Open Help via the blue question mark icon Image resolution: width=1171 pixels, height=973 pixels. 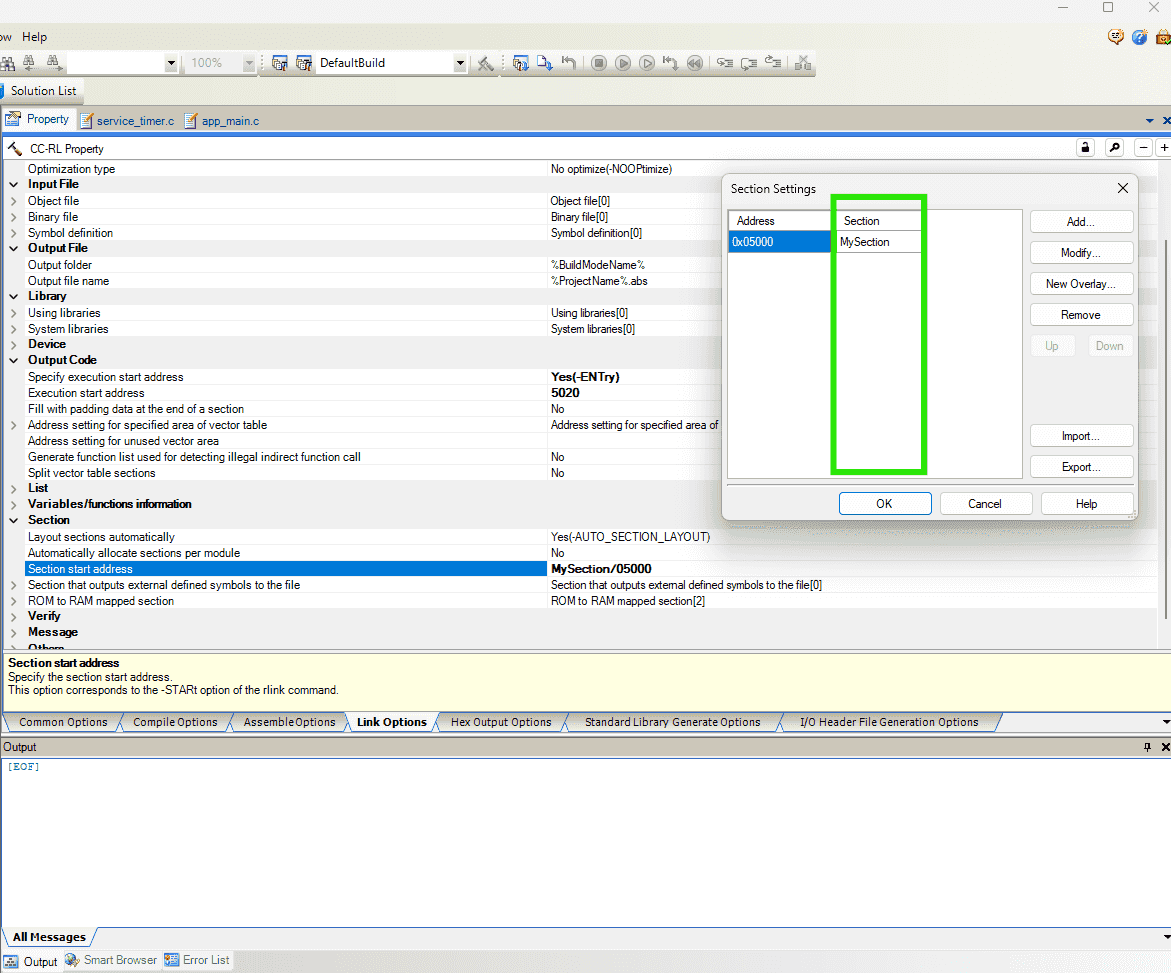tap(1140, 37)
